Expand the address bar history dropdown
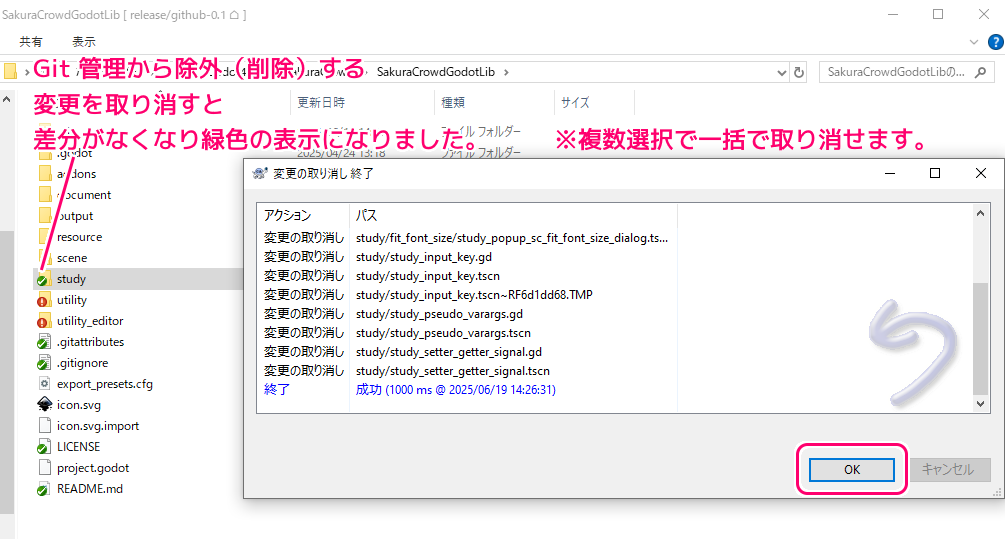The height and width of the screenshot is (539, 1005). 781,72
